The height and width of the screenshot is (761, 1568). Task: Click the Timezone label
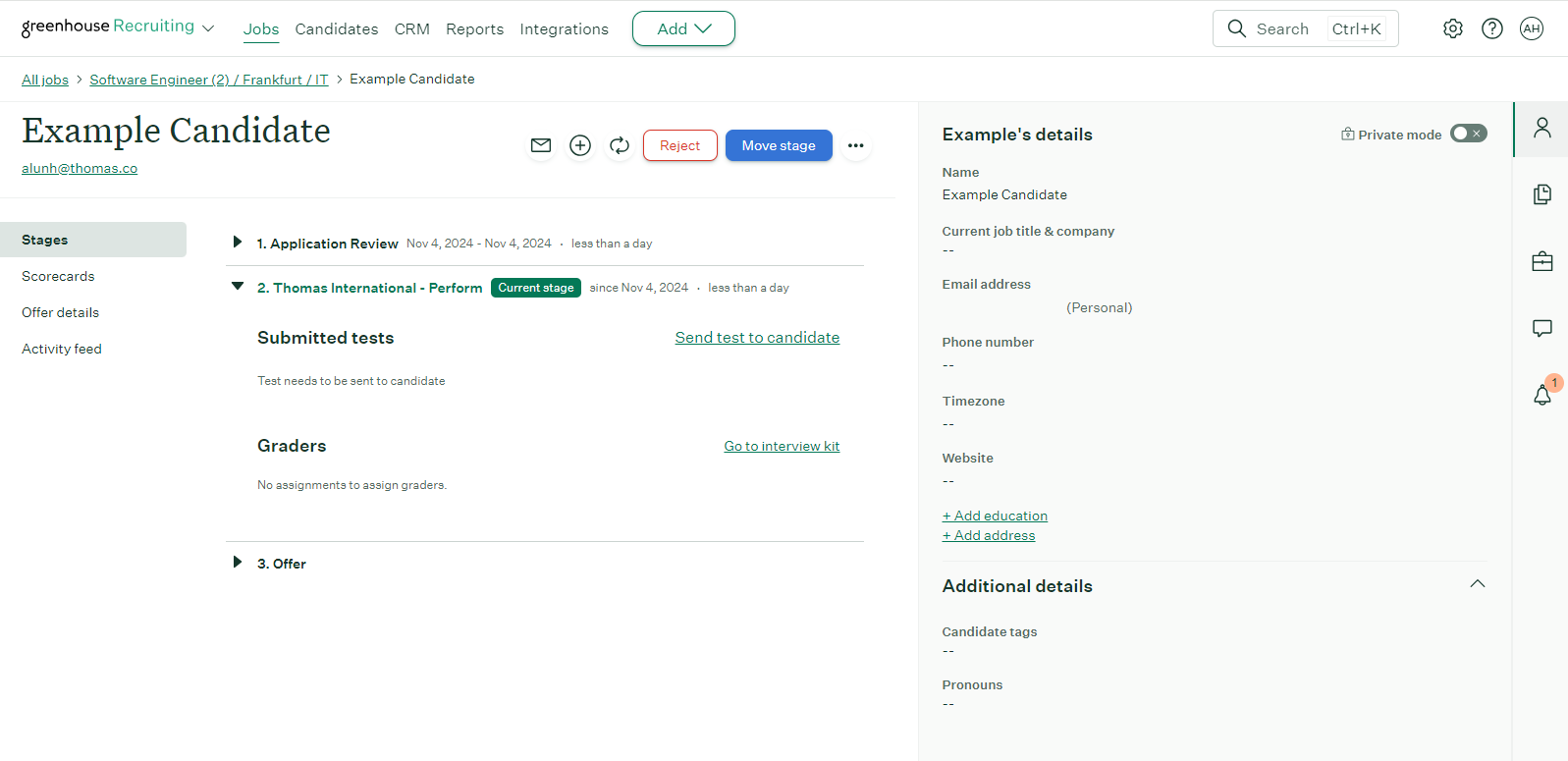point(973,401)
